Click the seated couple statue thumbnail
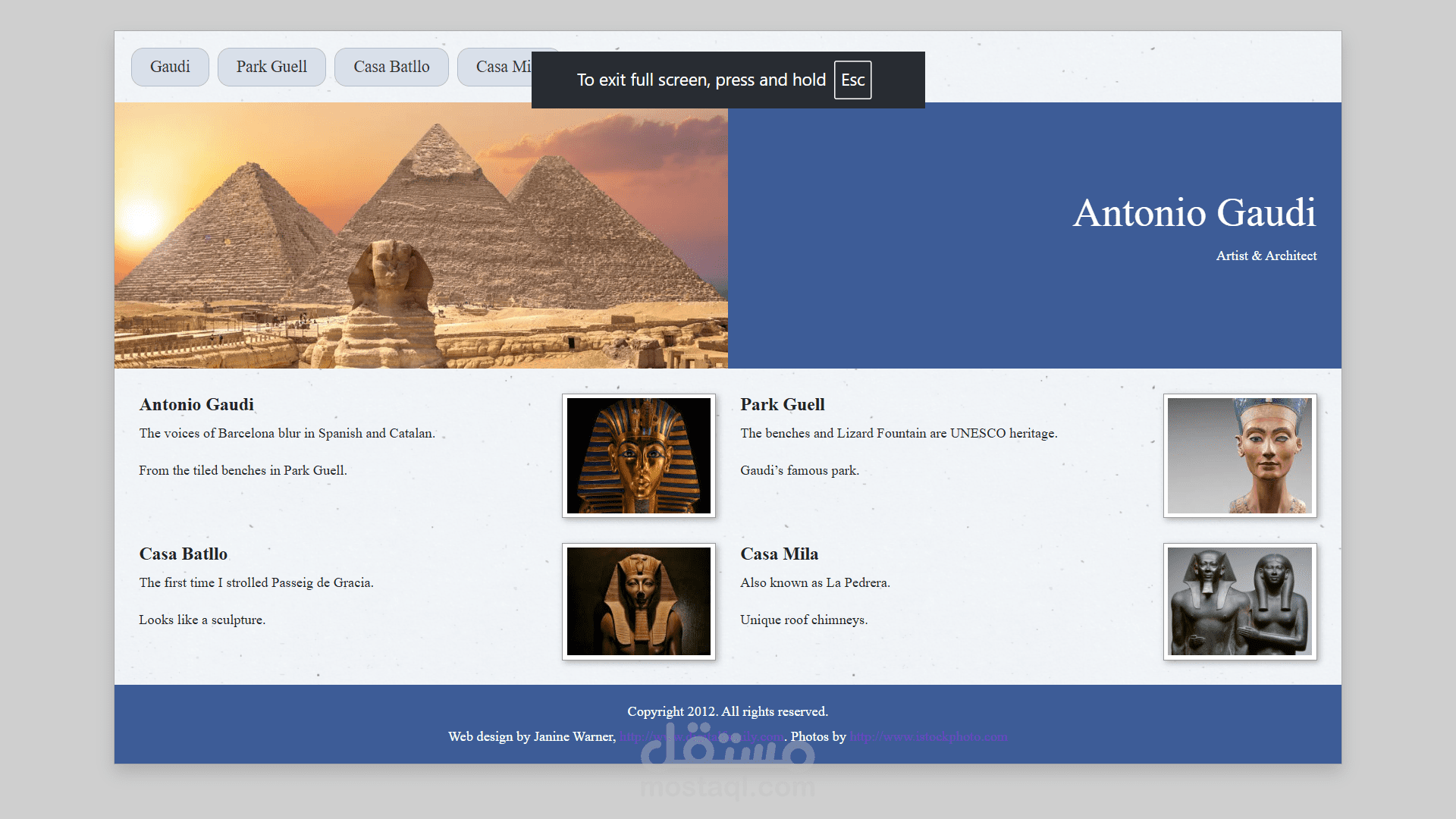1456x819 pixels. click(1239, 601)
